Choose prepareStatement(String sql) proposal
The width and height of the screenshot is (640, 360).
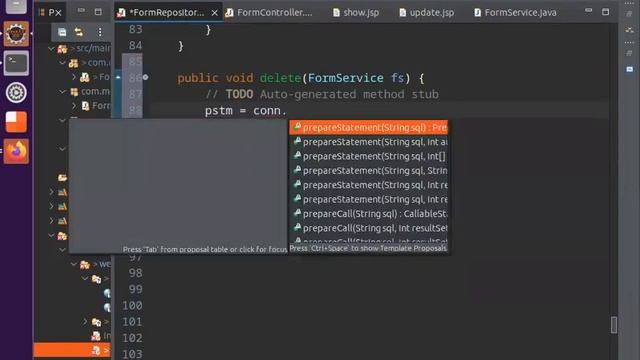[369, 127]
